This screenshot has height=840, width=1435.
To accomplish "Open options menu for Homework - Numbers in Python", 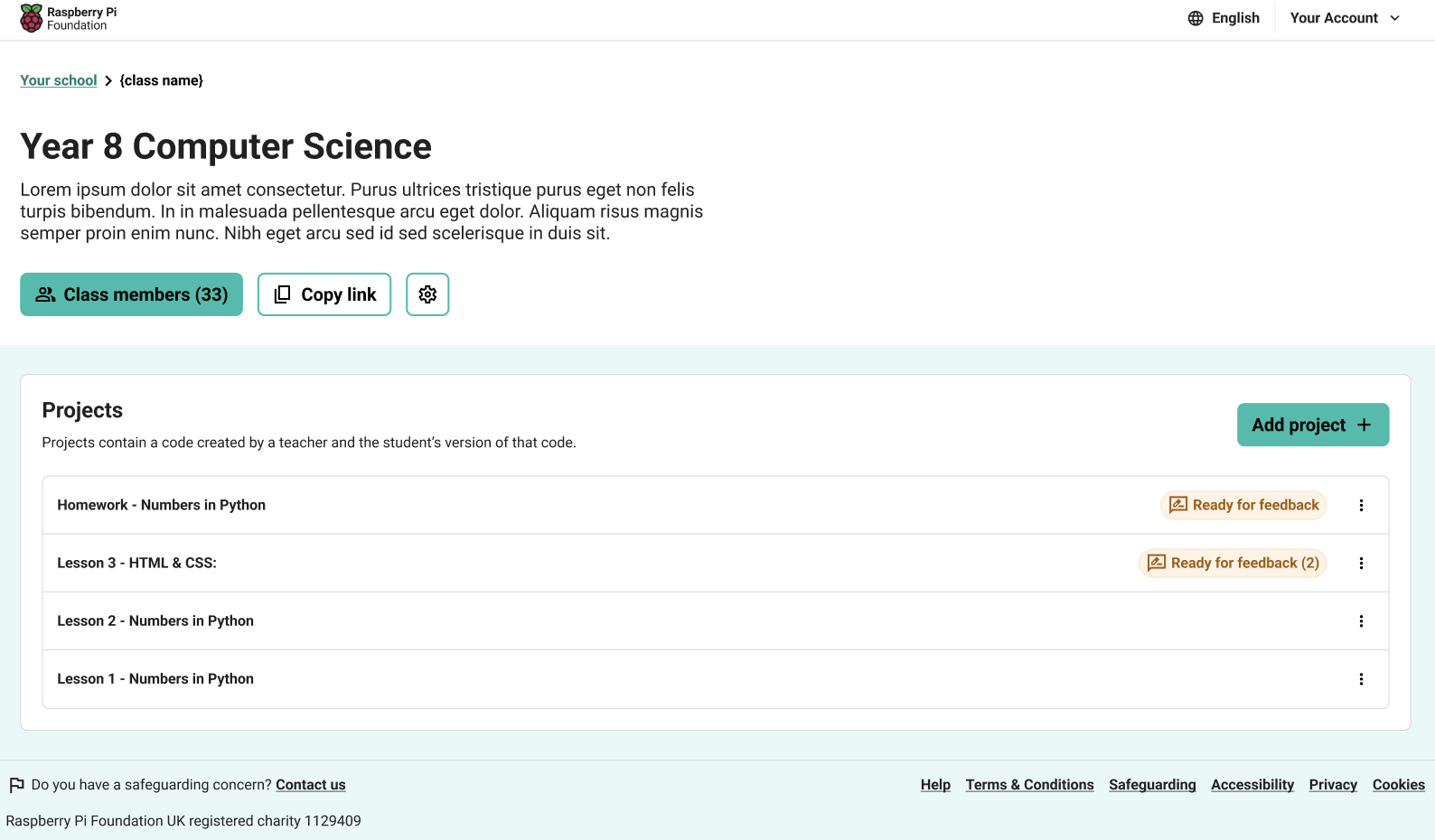I will [x=1361, y=506].
